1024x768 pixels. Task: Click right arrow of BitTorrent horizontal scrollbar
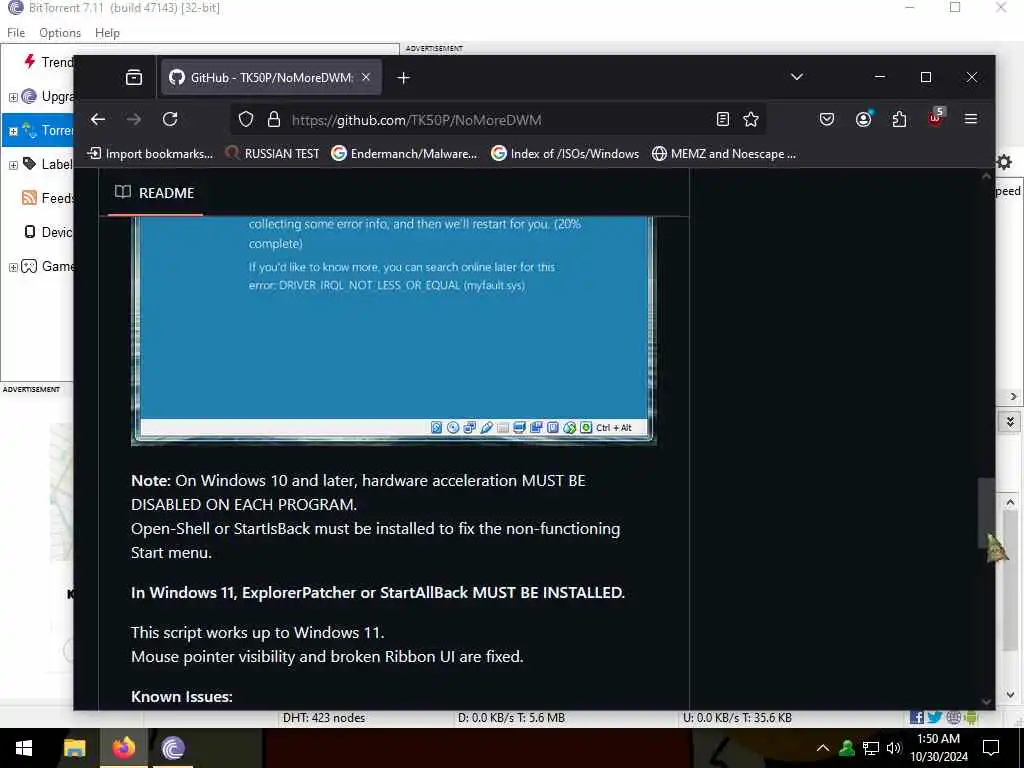click(1014, 396)
